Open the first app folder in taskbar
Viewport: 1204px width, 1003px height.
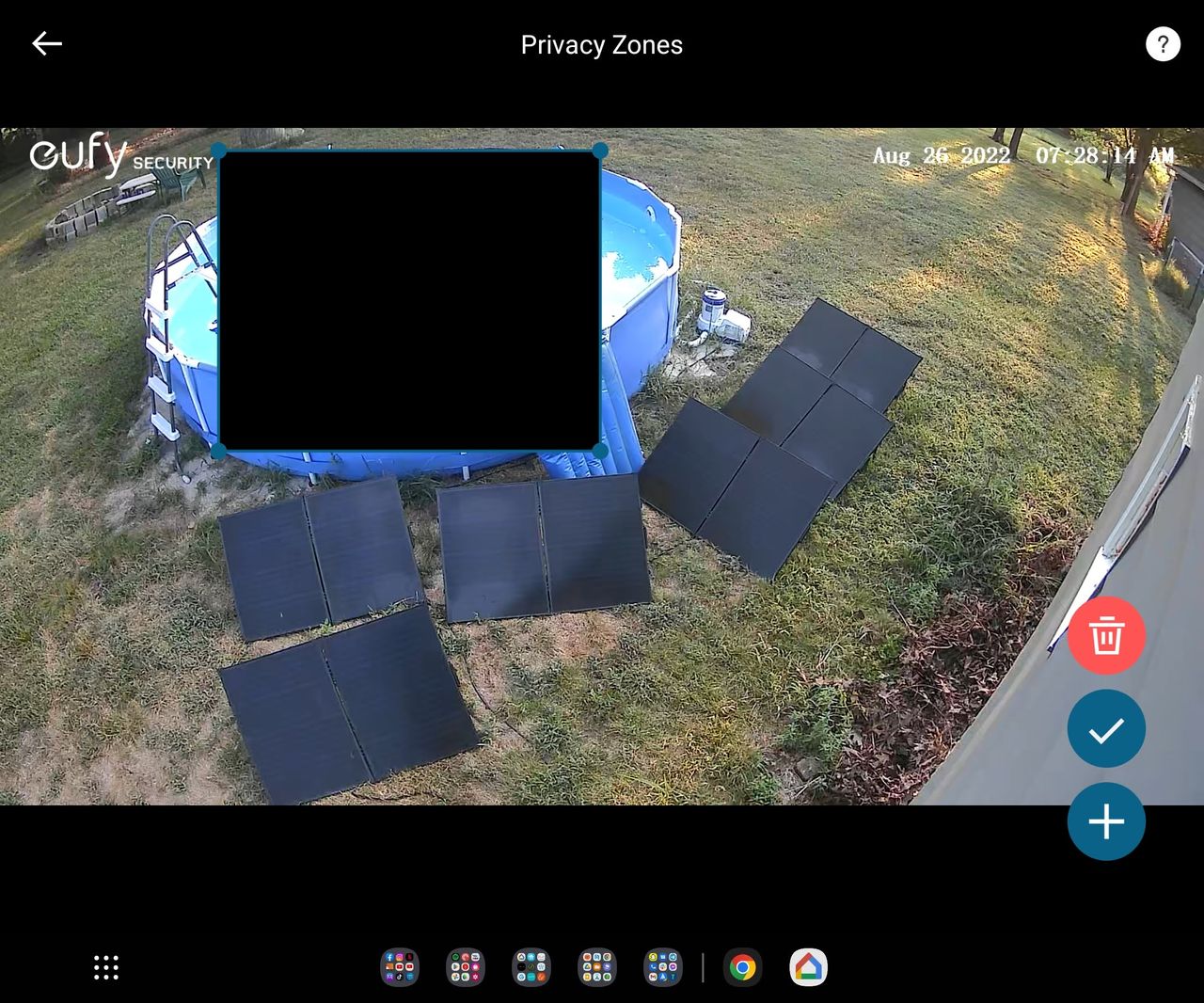pyautogui.click(x=400, y=967)
